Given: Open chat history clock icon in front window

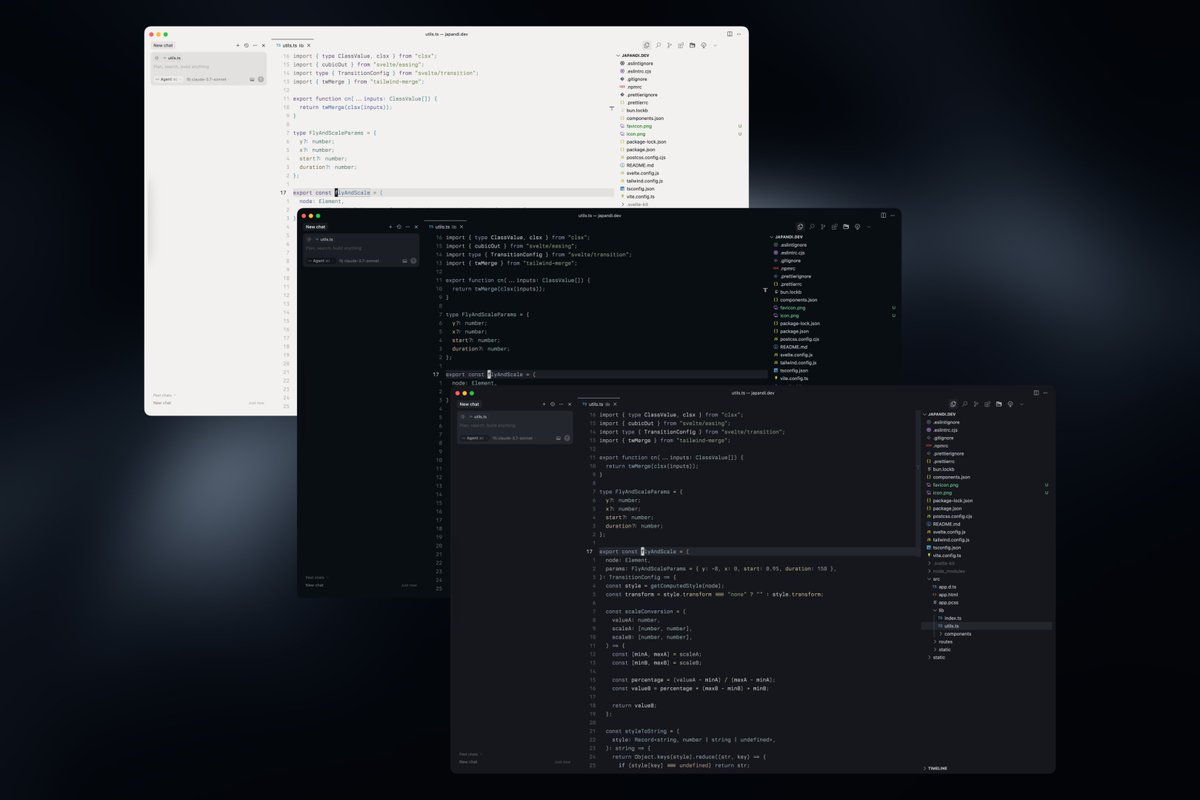Looking at the screenshot, I should pos(552,404).
